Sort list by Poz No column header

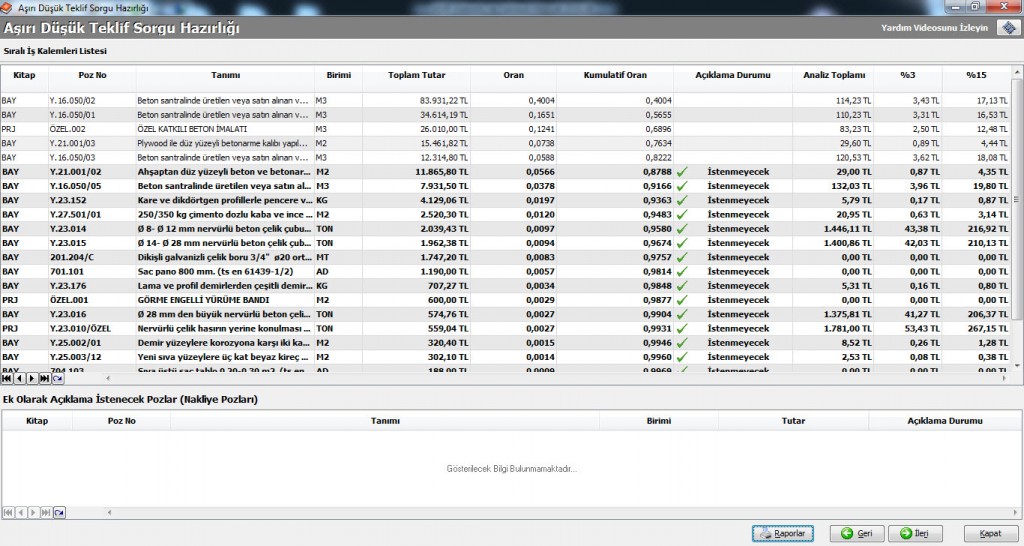(x=92, y=75)
